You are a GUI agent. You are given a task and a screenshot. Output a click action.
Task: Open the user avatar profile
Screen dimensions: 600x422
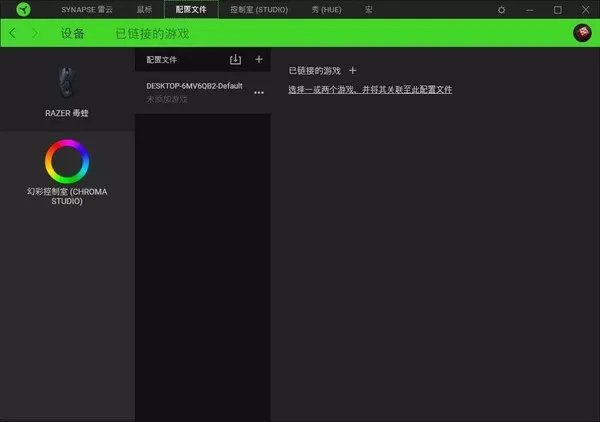582,33
